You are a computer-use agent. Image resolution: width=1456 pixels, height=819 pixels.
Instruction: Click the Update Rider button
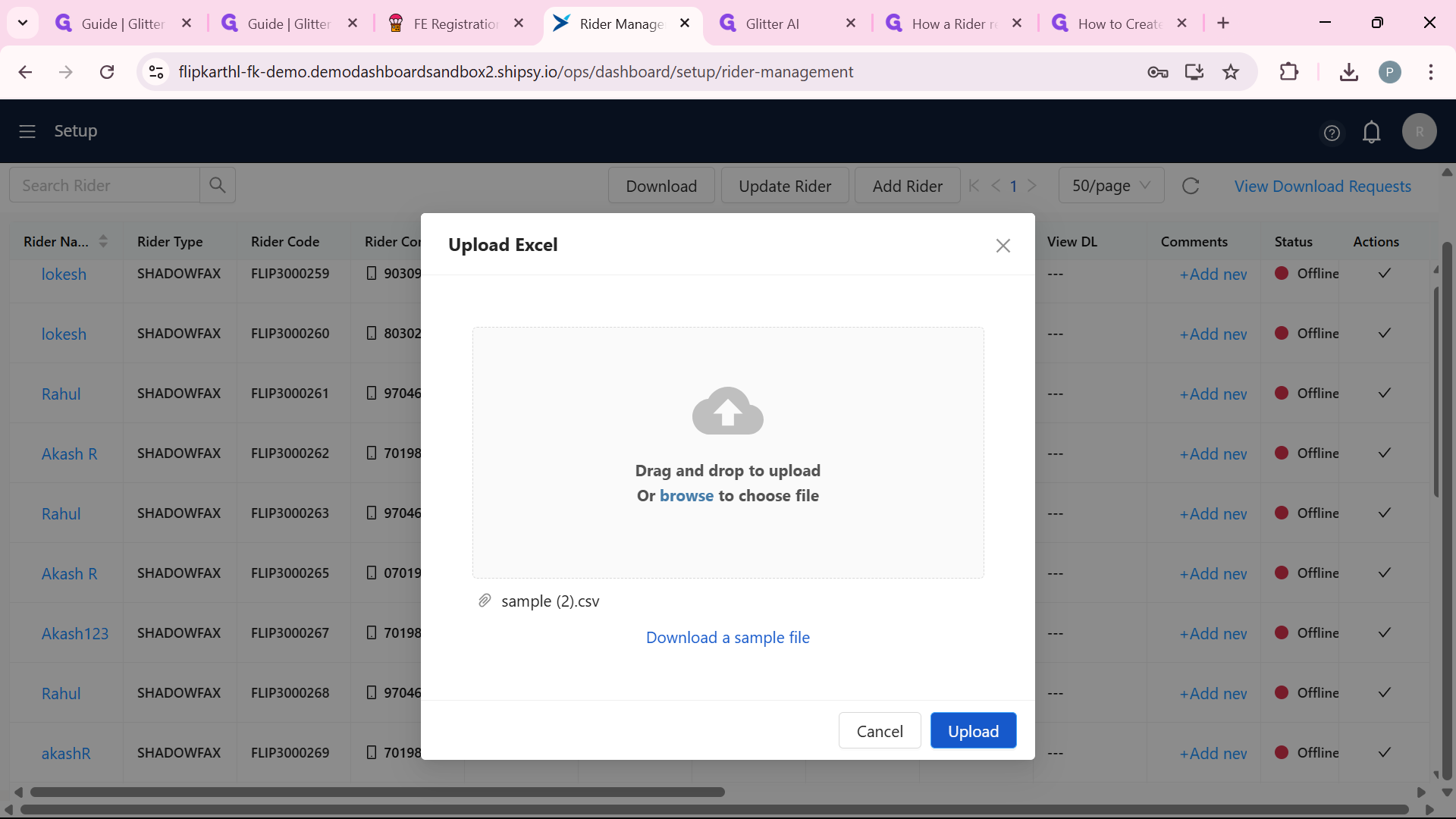[785, 186]
